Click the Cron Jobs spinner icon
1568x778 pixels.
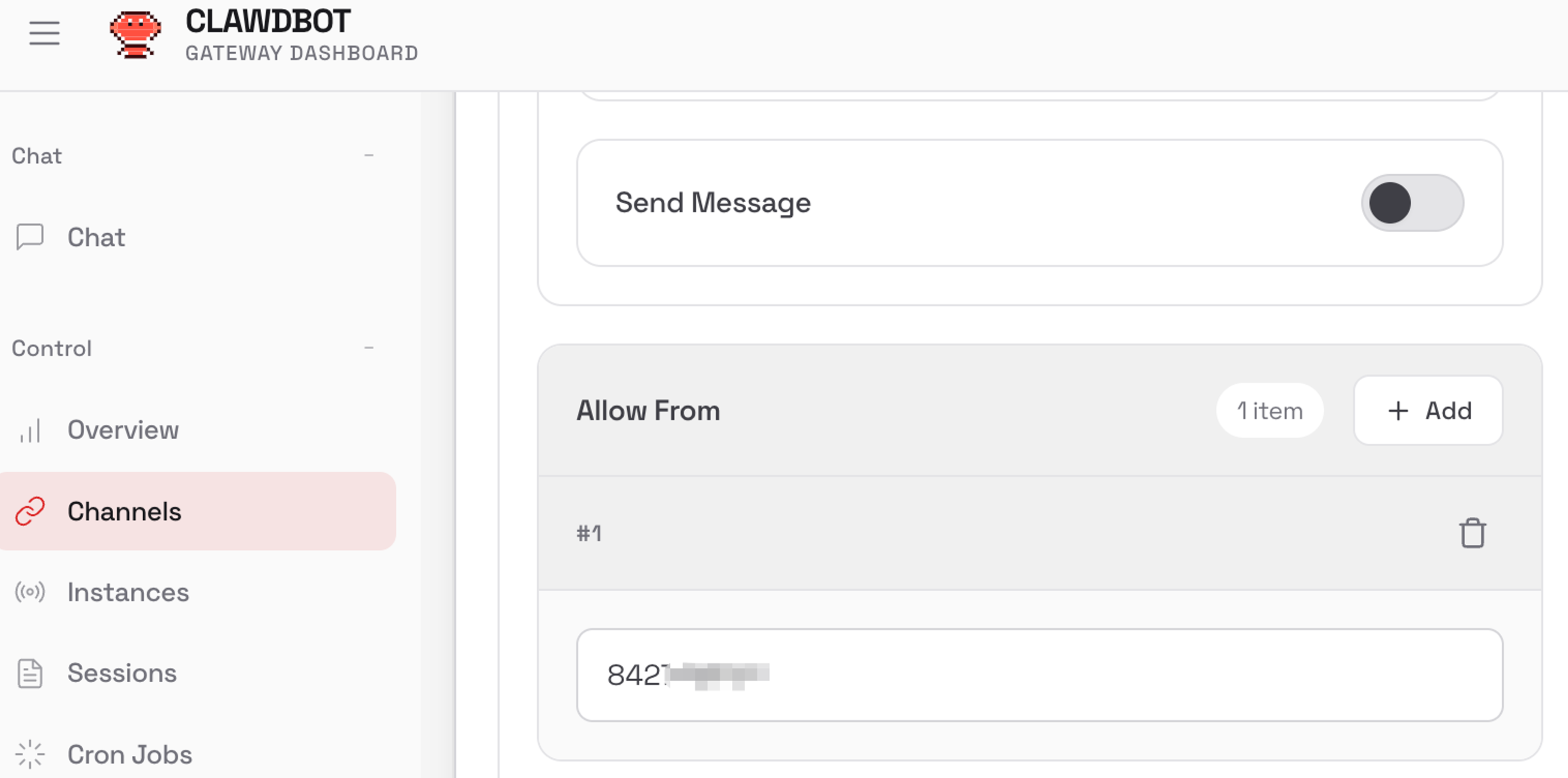(x=30, y=754)
